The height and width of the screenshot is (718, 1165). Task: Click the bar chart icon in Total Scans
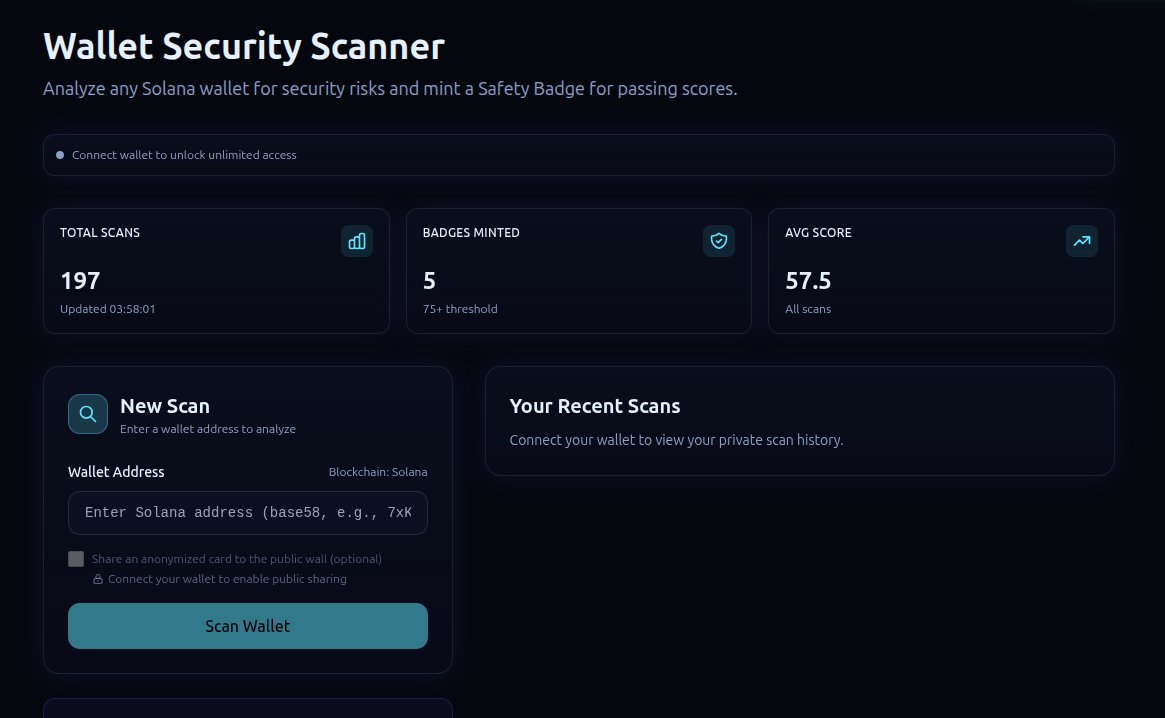pyautogui.click(x=357, y=241)
